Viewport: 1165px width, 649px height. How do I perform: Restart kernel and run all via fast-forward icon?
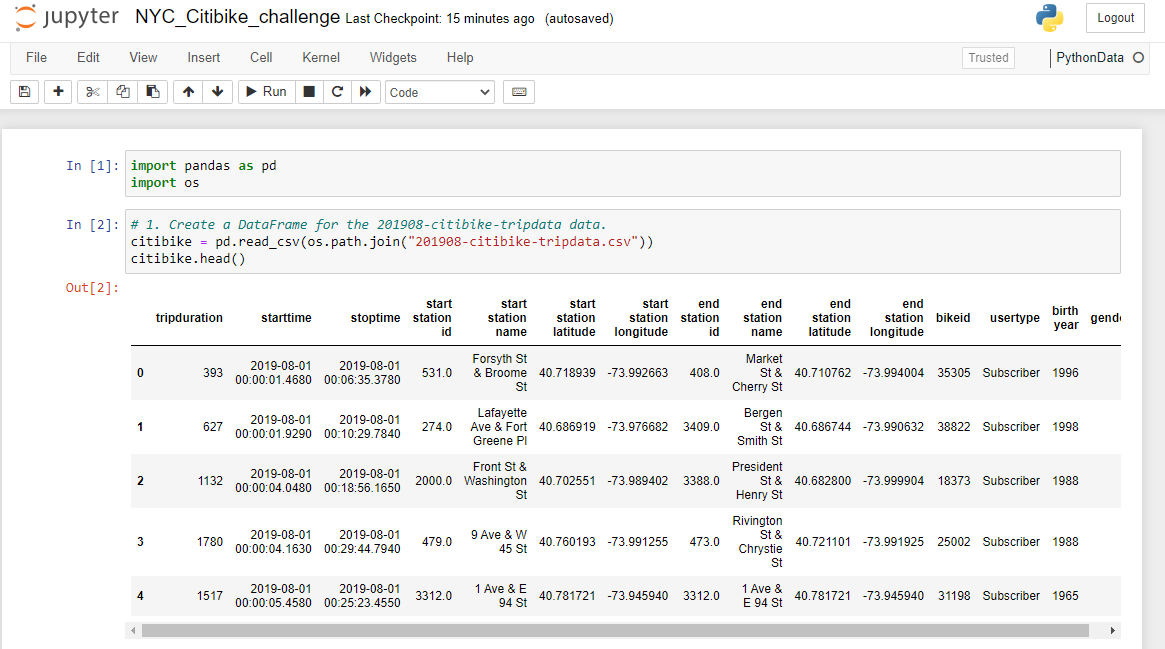[366, 91]
